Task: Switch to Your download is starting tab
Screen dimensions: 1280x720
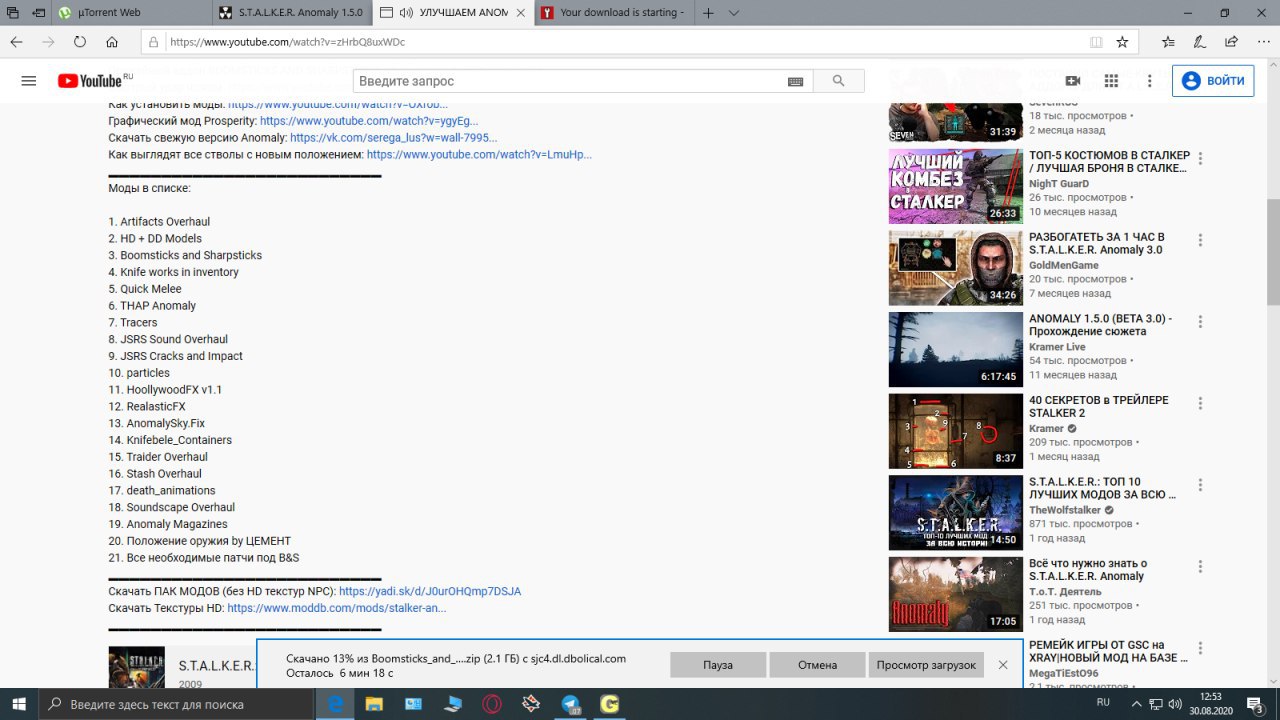Action: (x=614, y=13)
